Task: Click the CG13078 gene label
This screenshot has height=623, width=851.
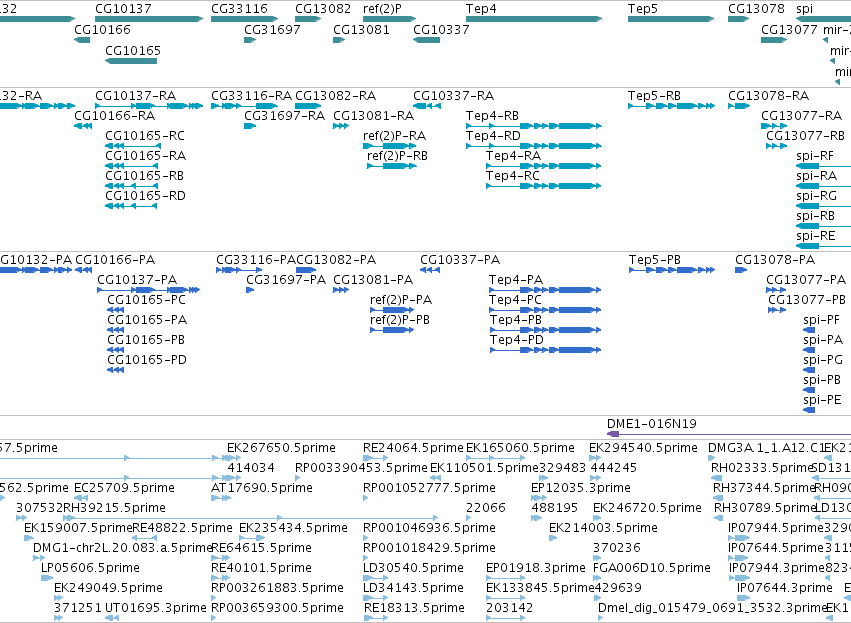Action: click(757, 9)
